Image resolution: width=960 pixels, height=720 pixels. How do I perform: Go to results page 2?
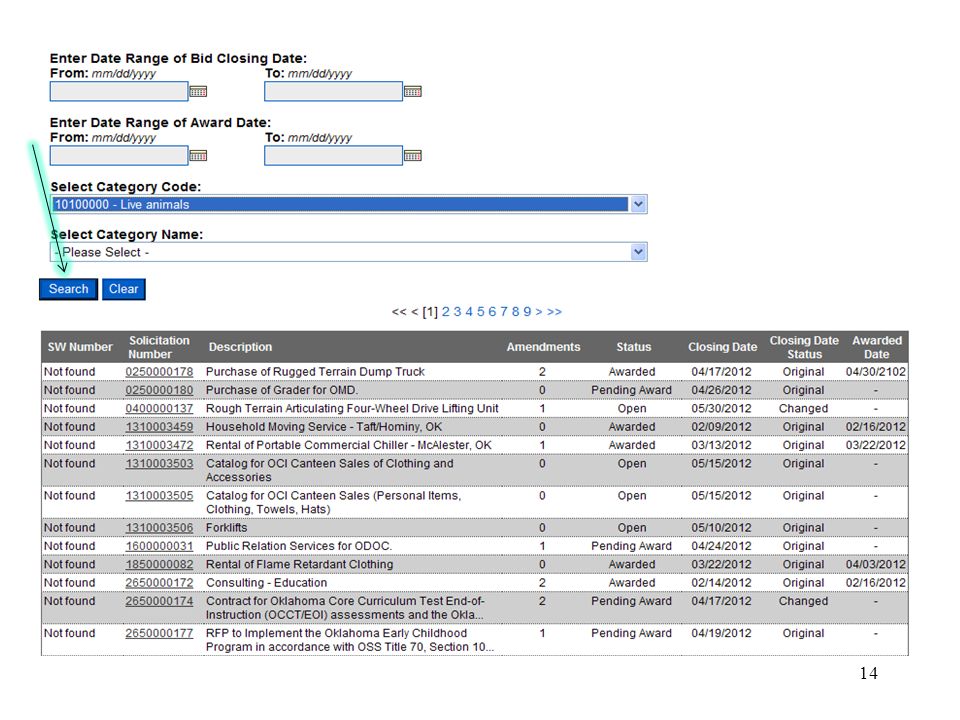coord(446,312)
